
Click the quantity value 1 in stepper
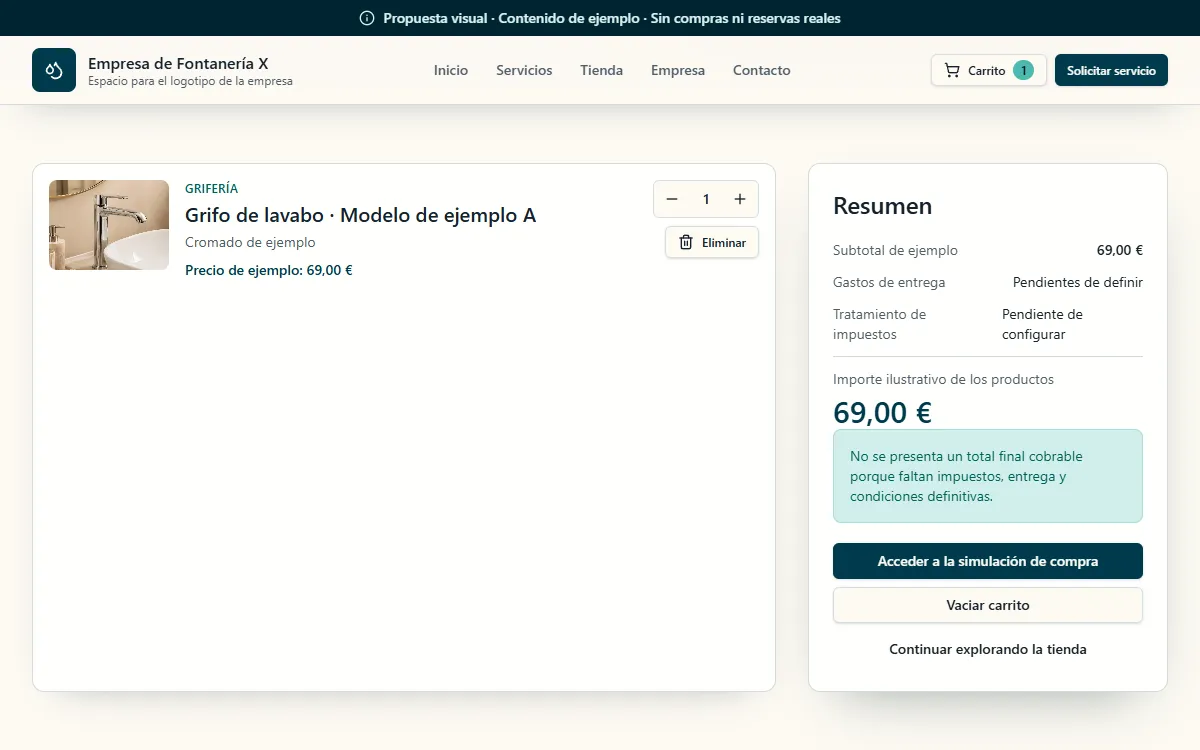(706, 199)
